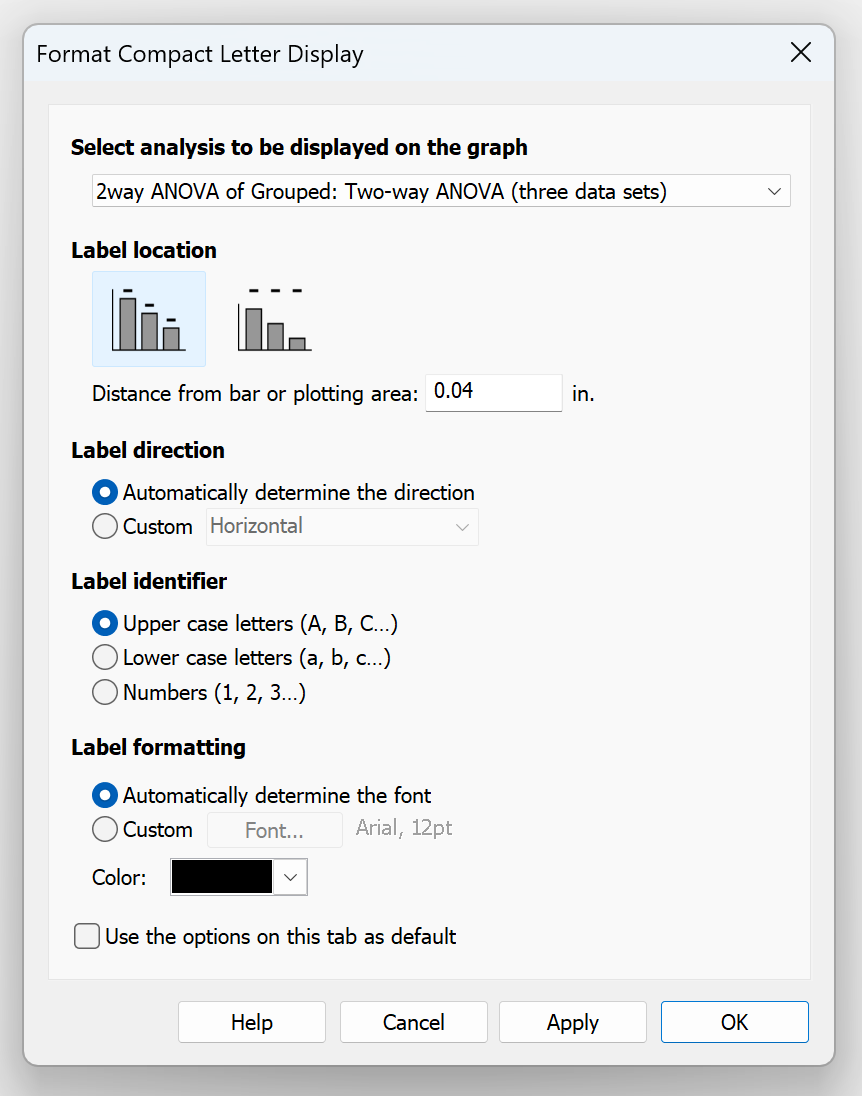Viewport: 862px width, 1096px height.
Task: Apply the compact letter display settings
Action: 572,1022
